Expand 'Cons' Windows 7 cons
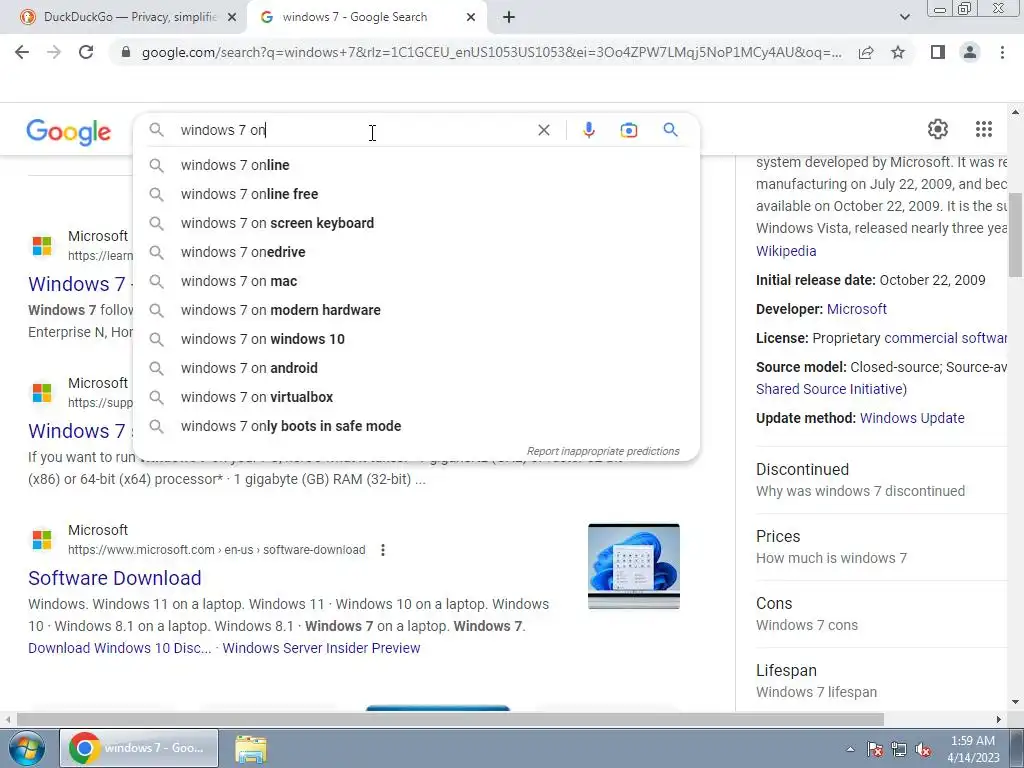Screen dimensions: 1024x768 coord(881,614)
